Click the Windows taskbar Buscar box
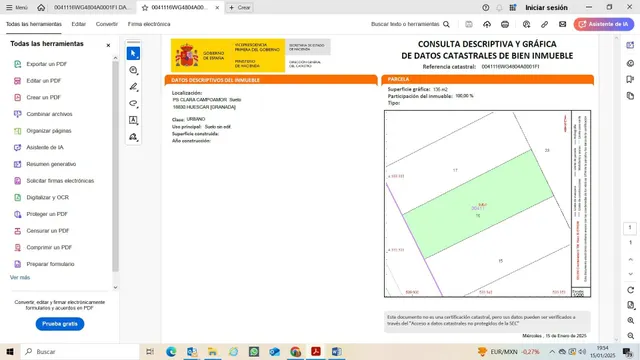The image size is (640, 360). [80, 351]
